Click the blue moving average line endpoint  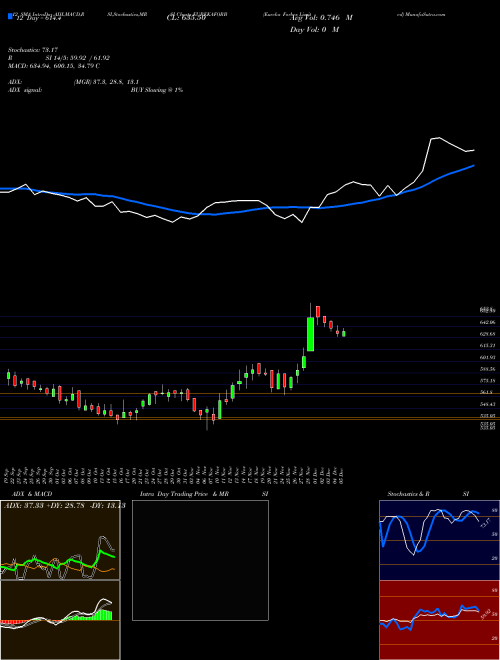(474, 165)
